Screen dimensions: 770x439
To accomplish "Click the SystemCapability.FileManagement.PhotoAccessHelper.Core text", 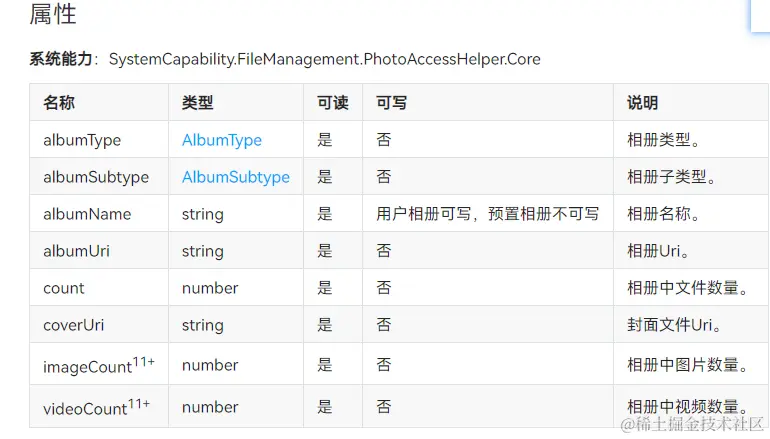I will click(x=324, y=59).
